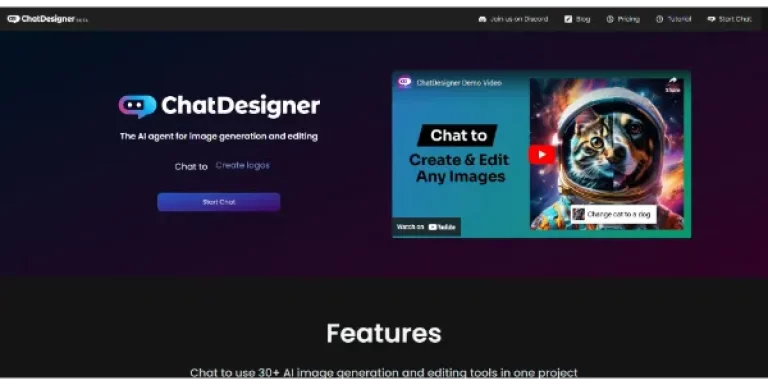Click the ChatDesigner Demo Video title
This screenshot has width=768, height=385.
[459, 83]
